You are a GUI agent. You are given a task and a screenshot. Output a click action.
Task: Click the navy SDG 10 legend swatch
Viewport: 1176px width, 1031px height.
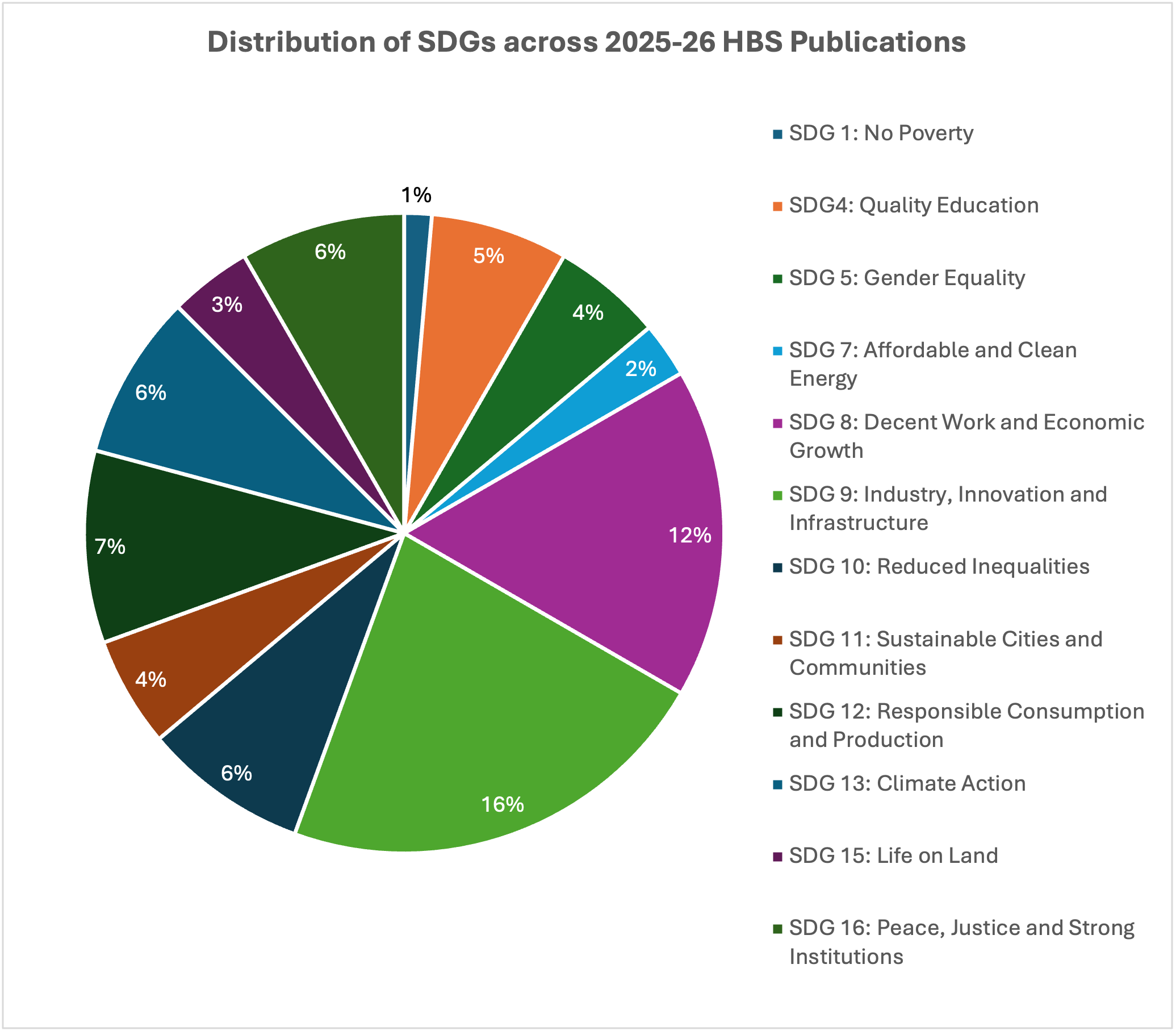(x=777, y=568)
